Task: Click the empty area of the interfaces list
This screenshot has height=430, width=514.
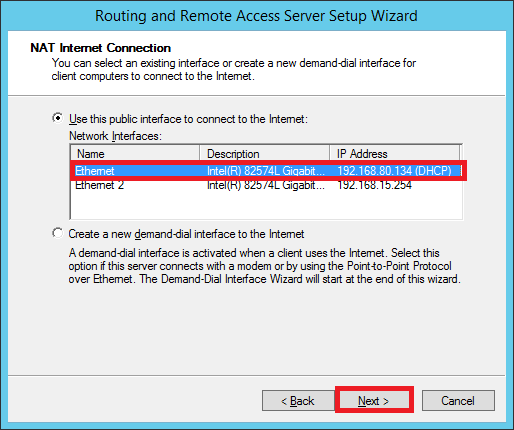Action: [266, 205]
